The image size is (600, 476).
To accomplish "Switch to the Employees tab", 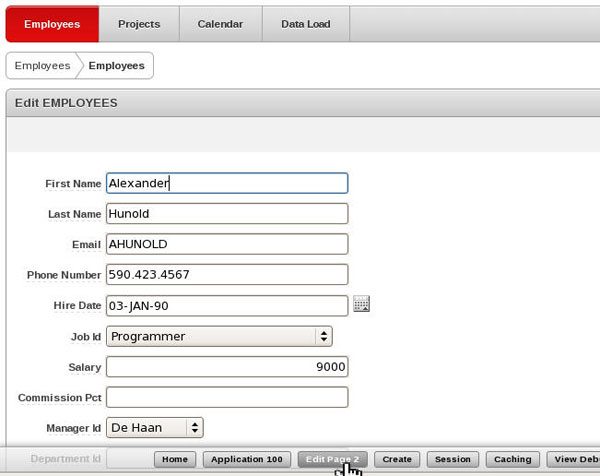I will (x=52, y=24).
